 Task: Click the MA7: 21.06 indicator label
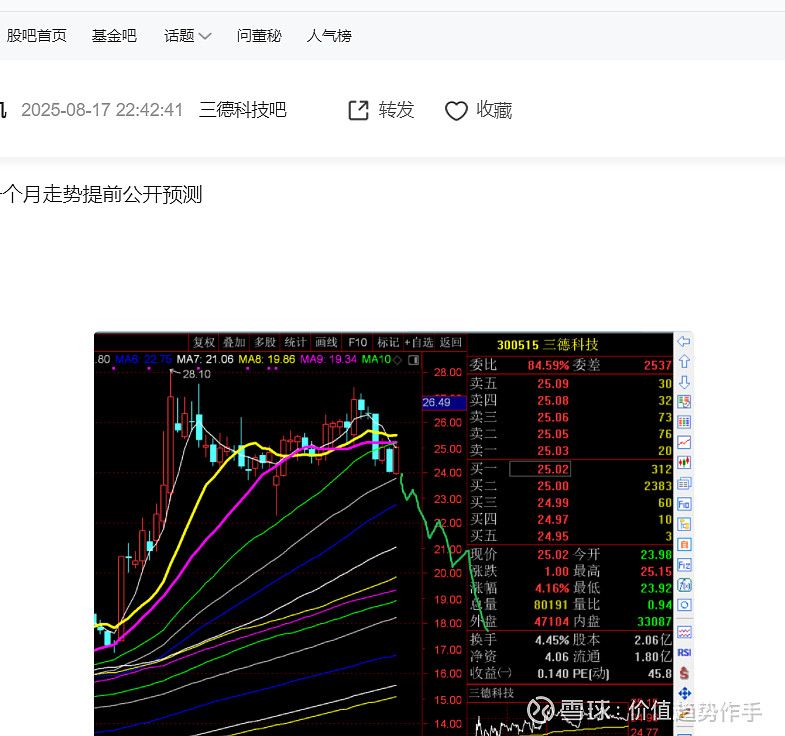click(205, 359)
